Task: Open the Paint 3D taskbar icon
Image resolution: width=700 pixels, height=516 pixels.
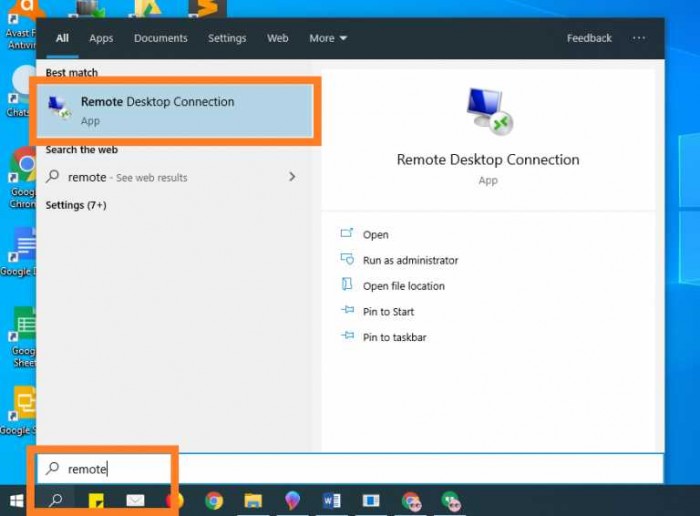Action: point(292,500)
